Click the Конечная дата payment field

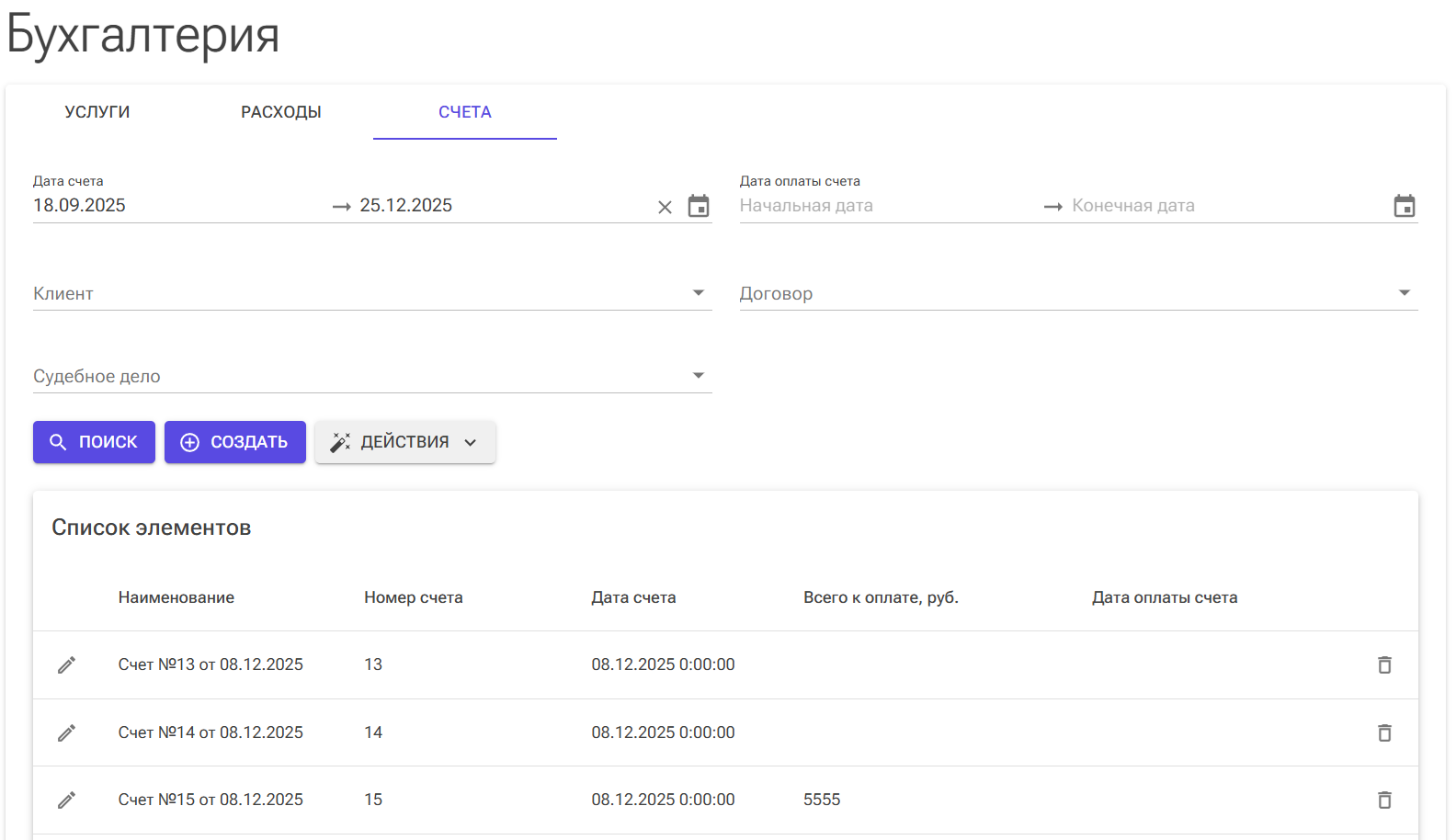coord(1227,206)
